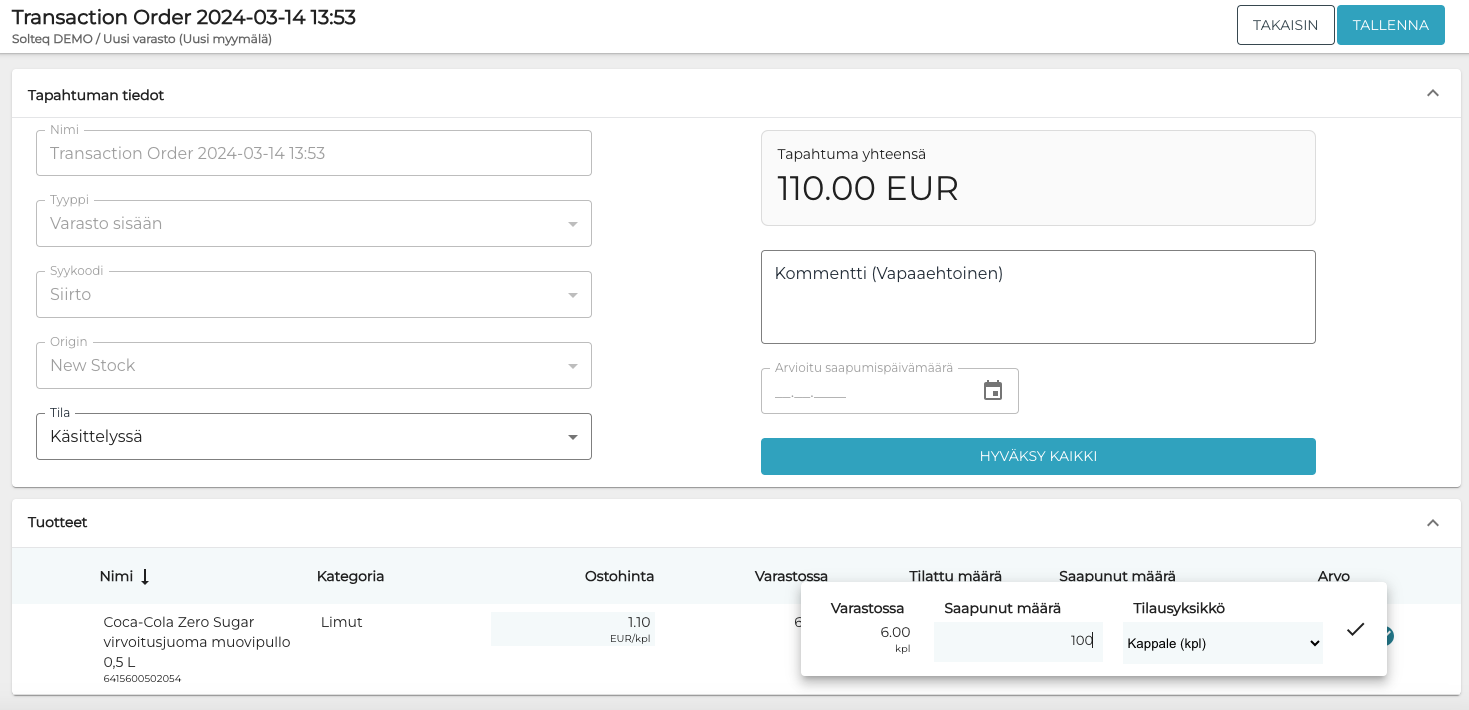Image resolution: width=1469 pixels, height=710 pixels.
Task: Open the Tilausyksikkö unit dropdown
Action: coord(1222,643)
